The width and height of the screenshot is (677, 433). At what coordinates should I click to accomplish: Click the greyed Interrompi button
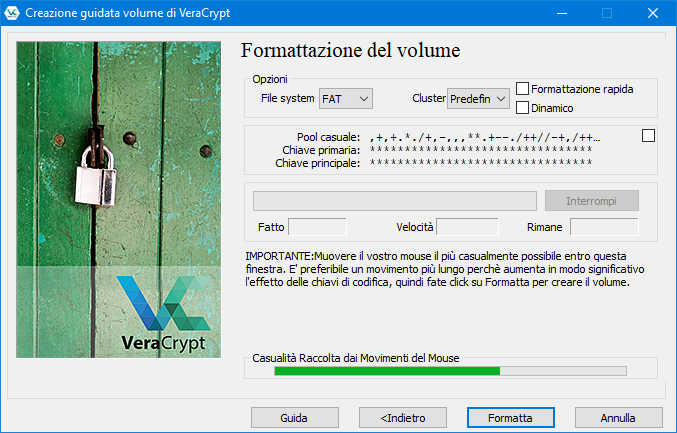(x=592, y=201)
